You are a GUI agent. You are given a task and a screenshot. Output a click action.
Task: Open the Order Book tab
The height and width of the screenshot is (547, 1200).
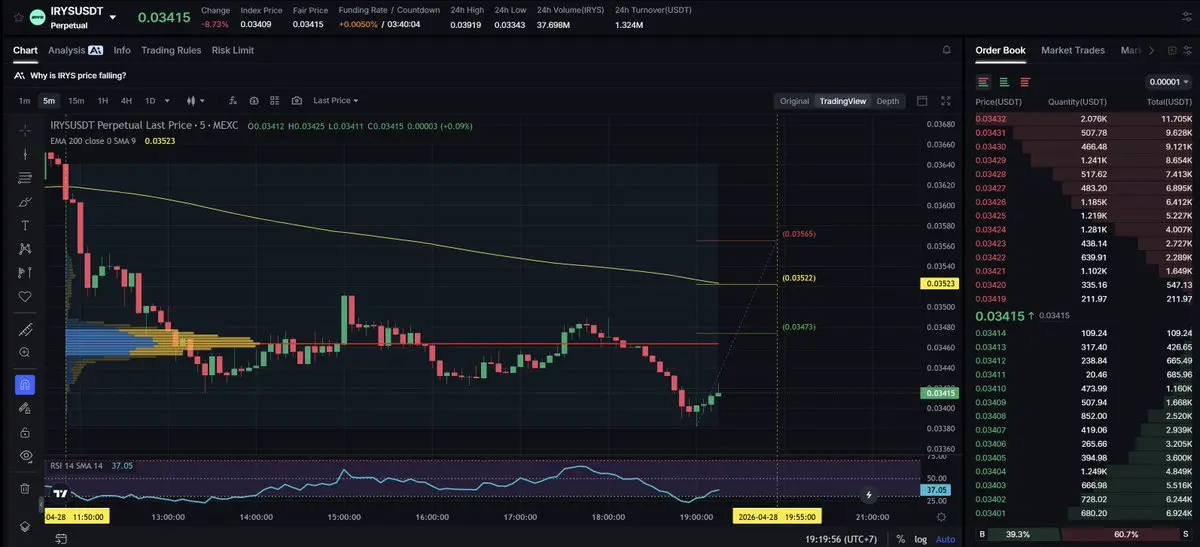tap(1000, 50)
